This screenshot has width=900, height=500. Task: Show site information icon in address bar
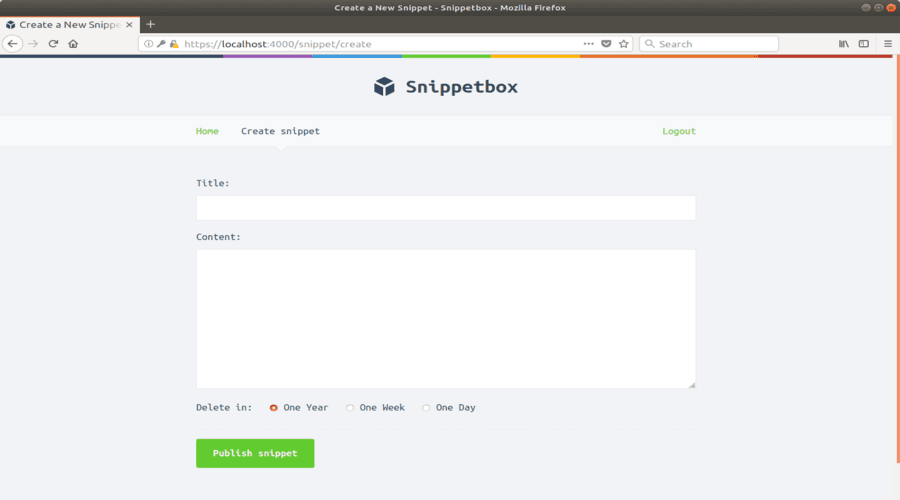click(148, 44)
